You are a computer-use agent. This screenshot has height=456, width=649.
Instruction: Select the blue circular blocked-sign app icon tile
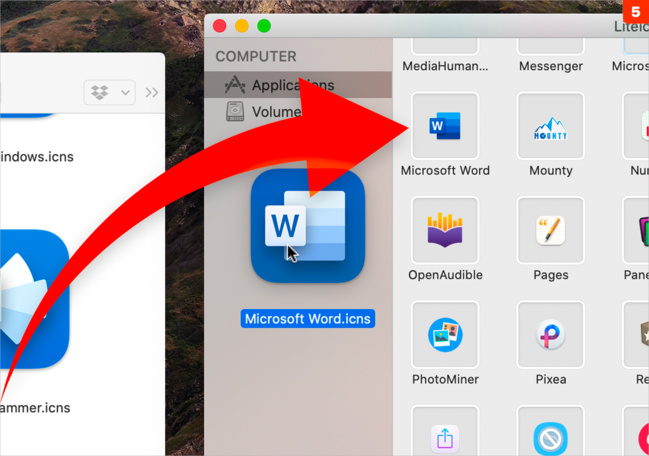coord(550,431)
